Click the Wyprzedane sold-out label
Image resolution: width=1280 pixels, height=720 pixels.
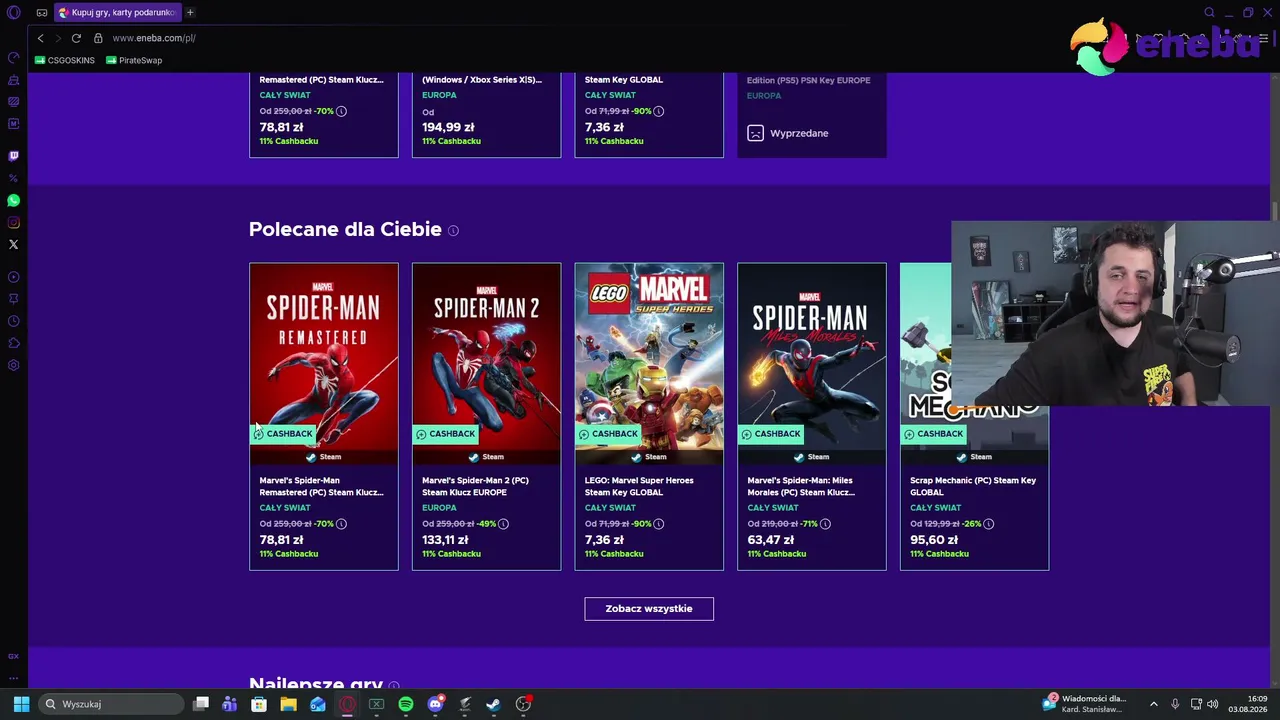click(799, 133)
